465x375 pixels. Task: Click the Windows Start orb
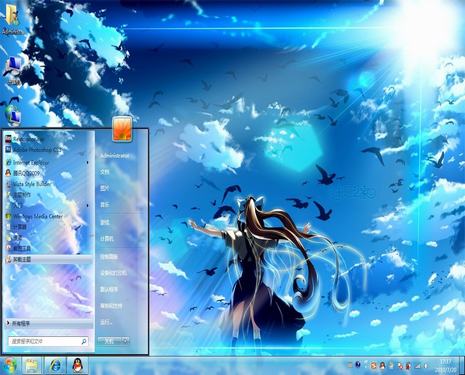coord(10,366)
